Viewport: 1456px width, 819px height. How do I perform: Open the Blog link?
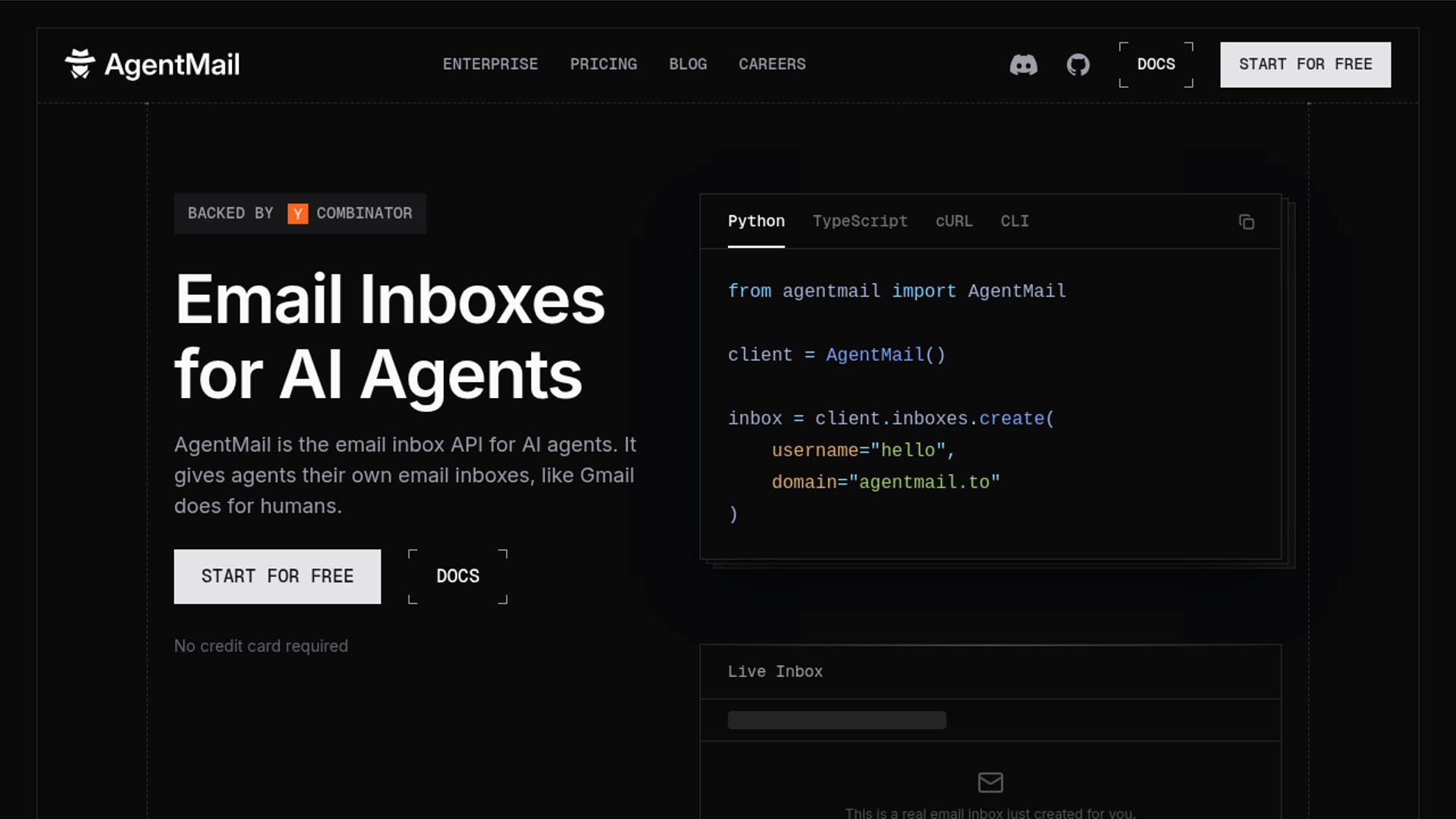[687, 64]
